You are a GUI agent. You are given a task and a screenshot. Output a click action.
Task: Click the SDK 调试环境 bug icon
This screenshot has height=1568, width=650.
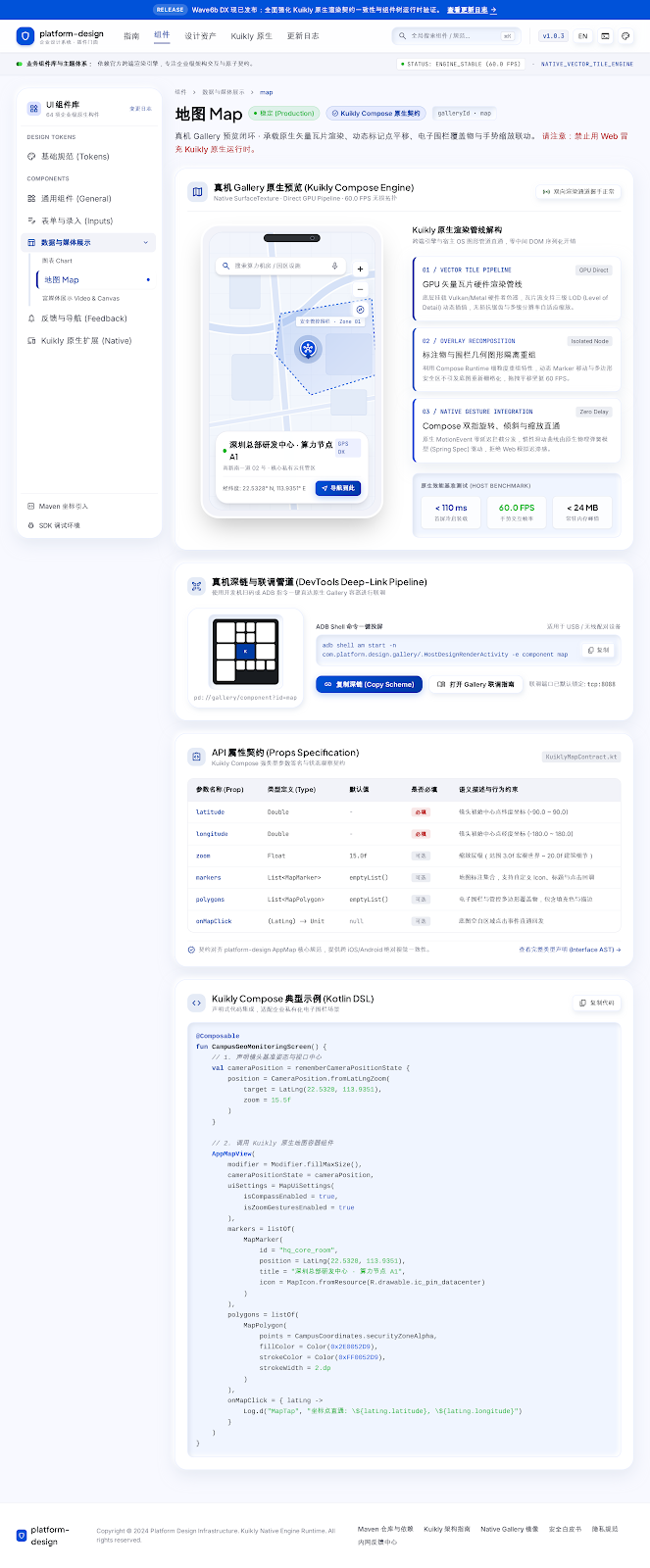[31, 526]
